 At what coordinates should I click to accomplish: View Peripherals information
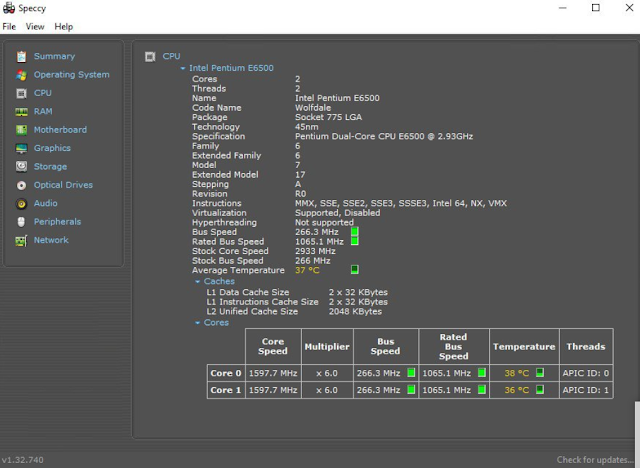click(57, 222)
